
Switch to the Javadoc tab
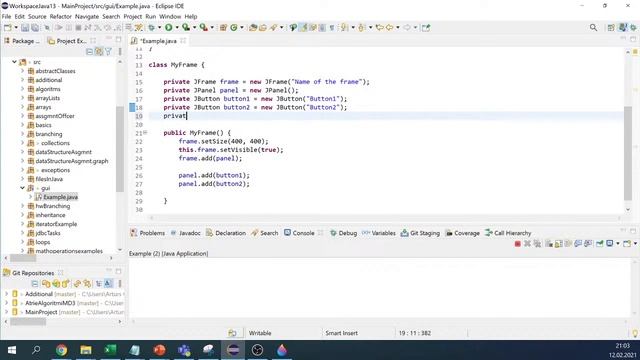[185, 233]
